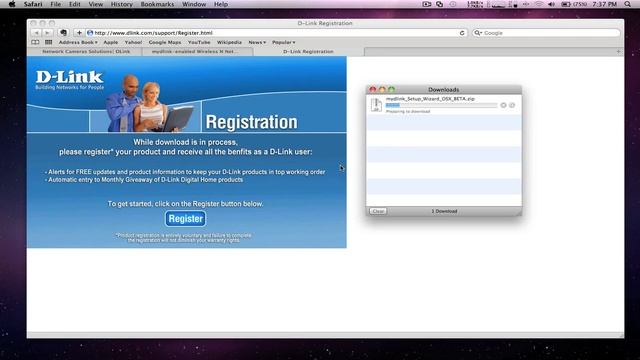Open the History menu
The width and height of the screenshot is (640, 360).
tap(122, 4)
